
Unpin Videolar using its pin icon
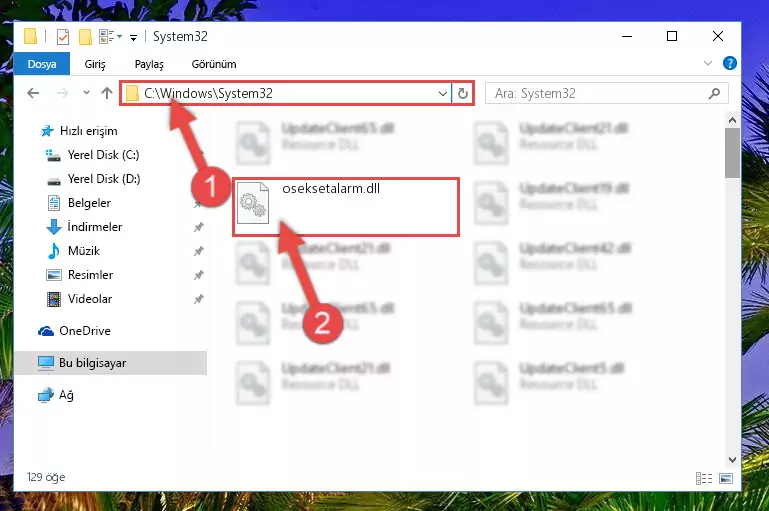tap(198, 299)
